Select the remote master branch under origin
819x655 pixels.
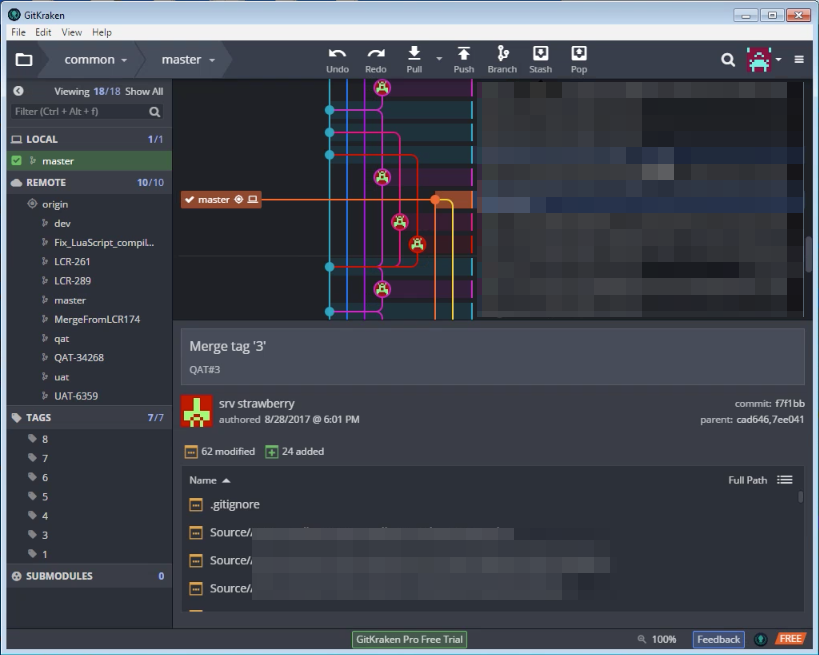[70, 300]
